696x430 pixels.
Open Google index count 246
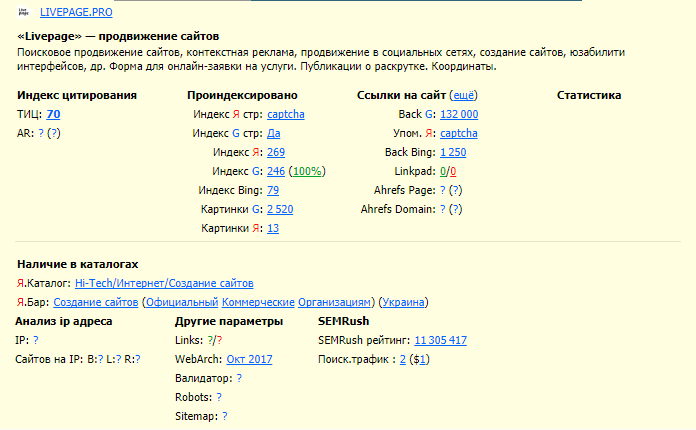pos(276,172)
